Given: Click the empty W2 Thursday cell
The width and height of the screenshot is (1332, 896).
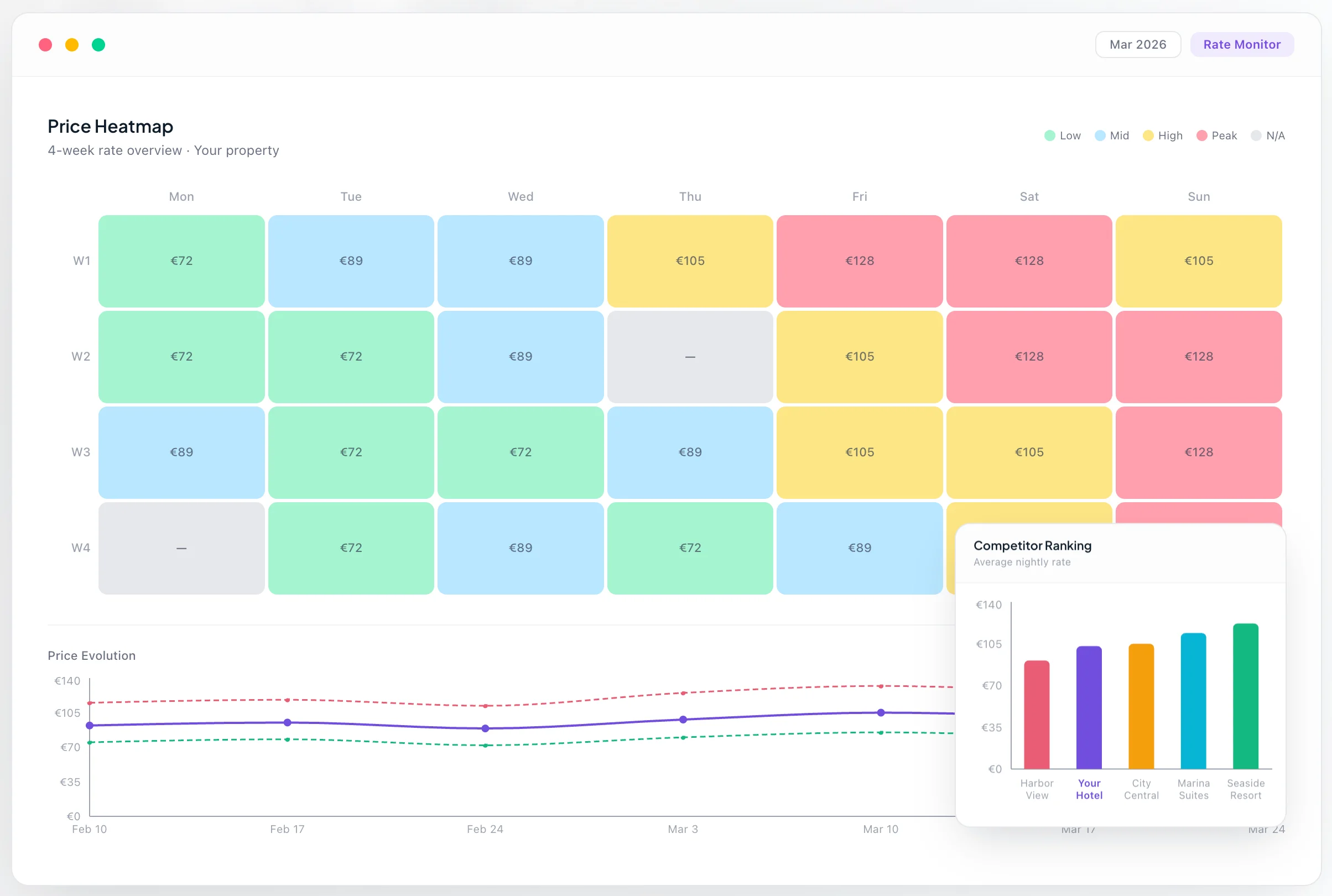Looking at the screenshot, I should (x=690, y=357).
